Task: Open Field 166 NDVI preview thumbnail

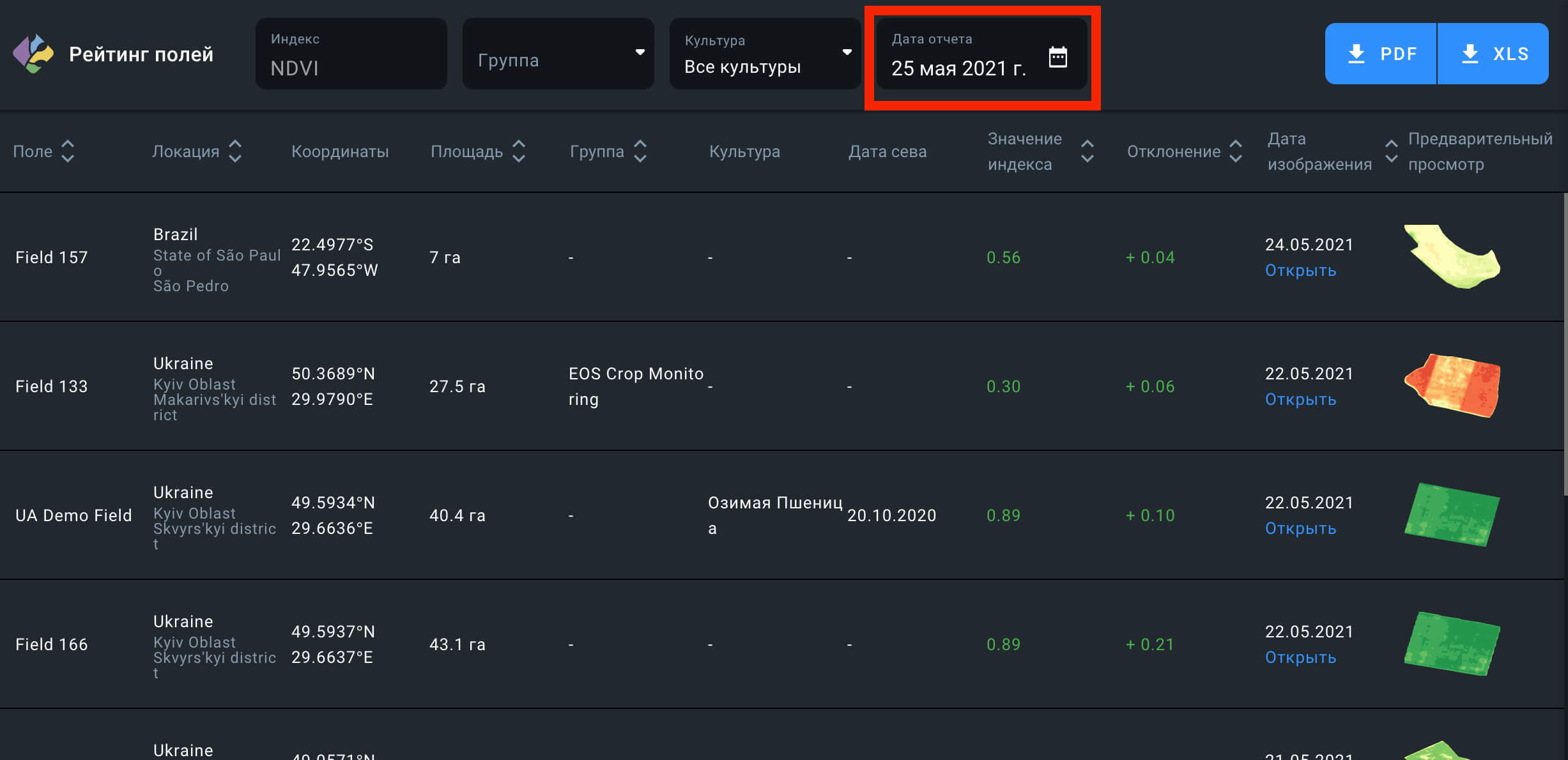Action: pos(1452,644)
